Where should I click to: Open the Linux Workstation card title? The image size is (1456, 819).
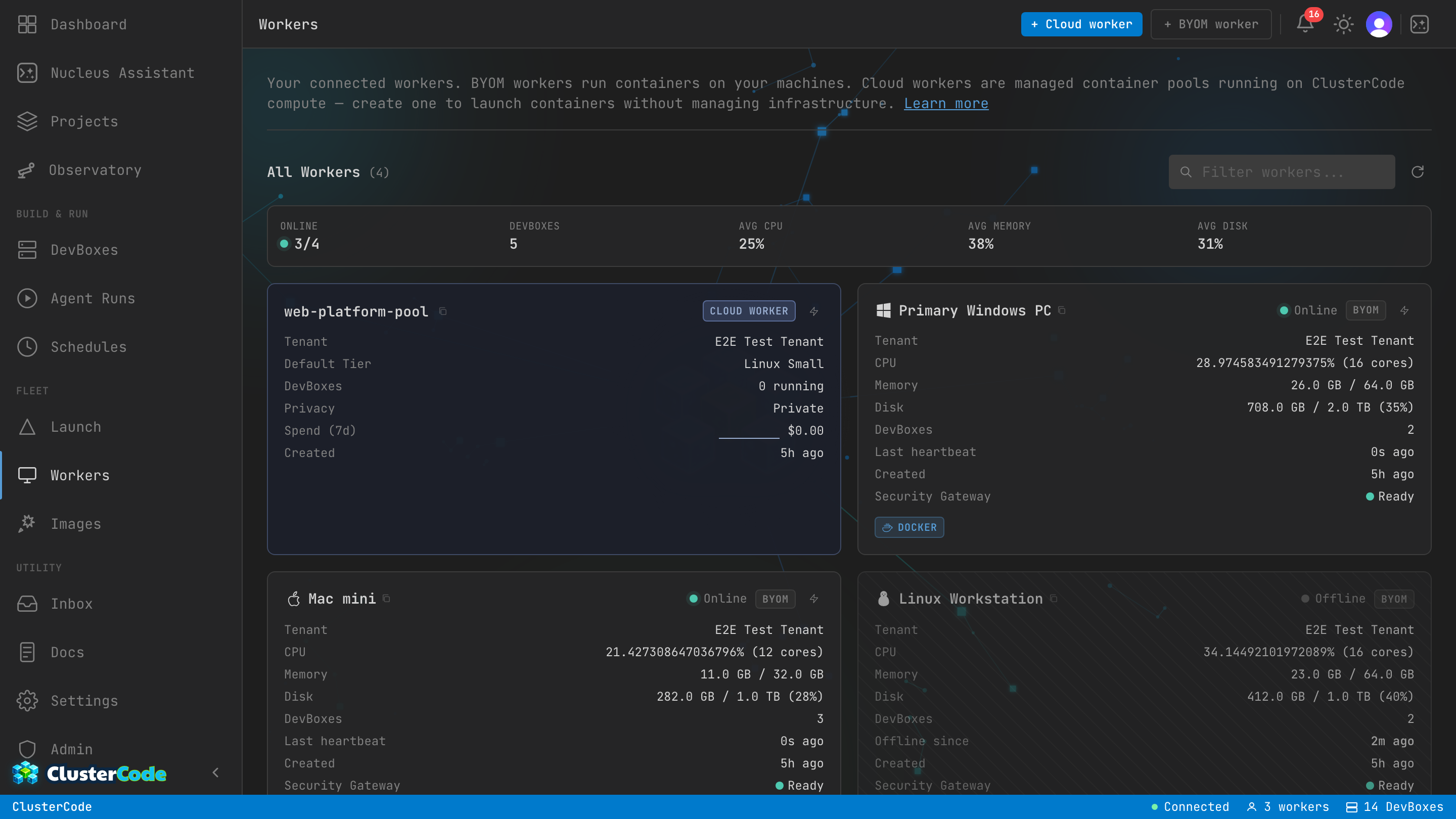point(971,599)
